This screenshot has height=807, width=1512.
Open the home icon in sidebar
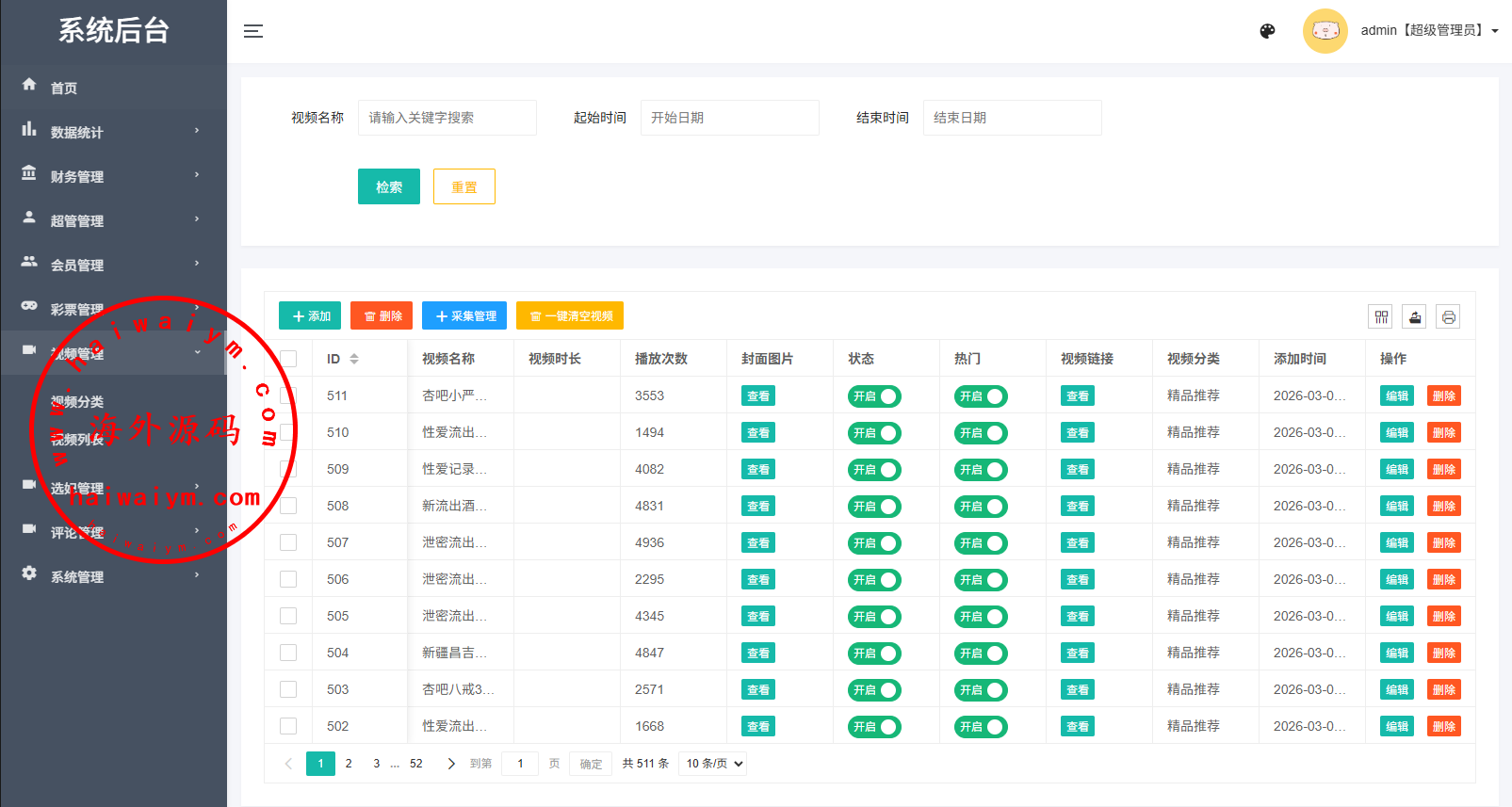pos(29,85)
